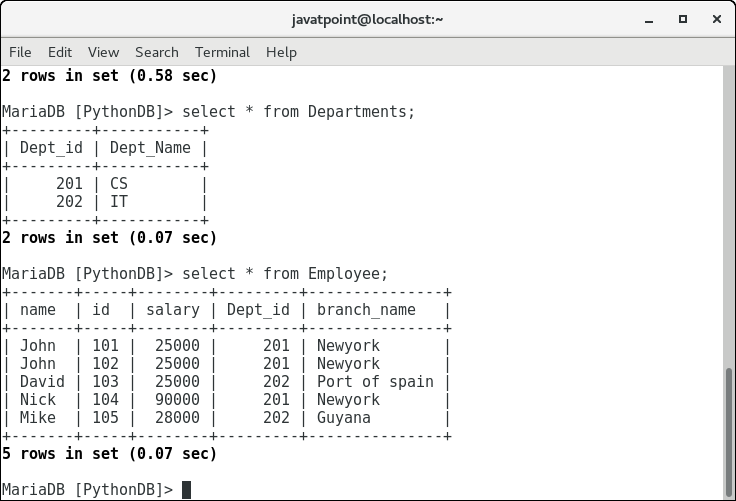Open the View menu

coord(103,52)
